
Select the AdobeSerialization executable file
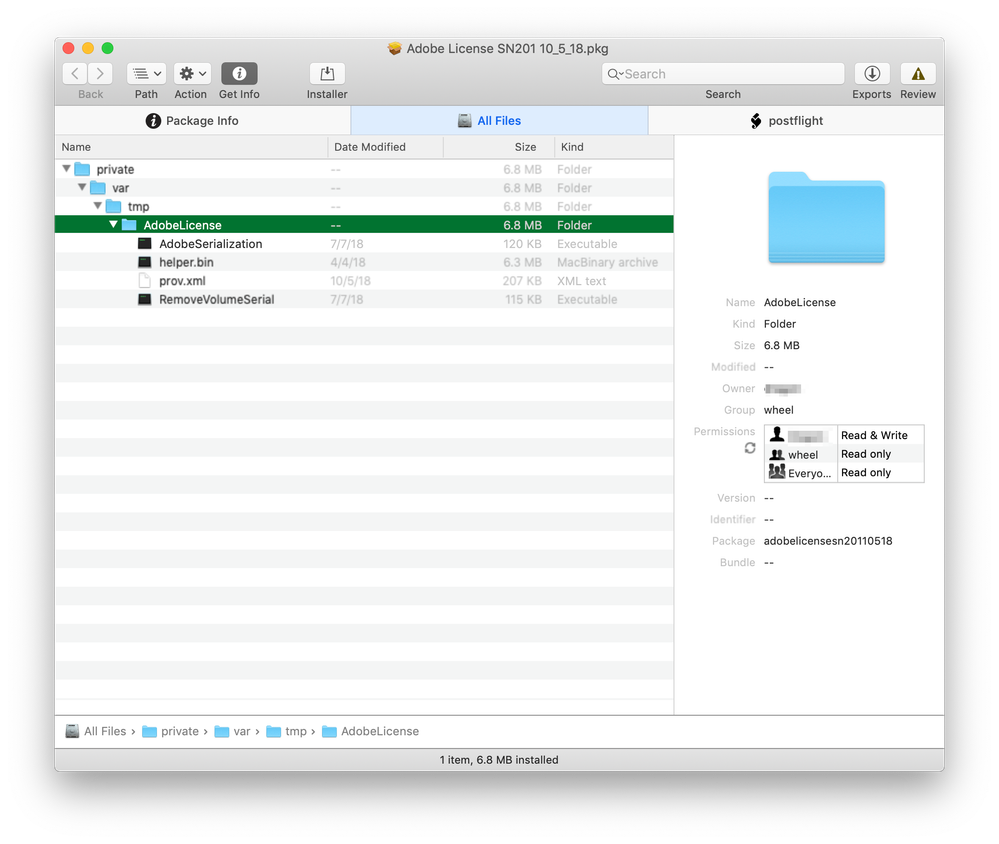pos(364,243)
